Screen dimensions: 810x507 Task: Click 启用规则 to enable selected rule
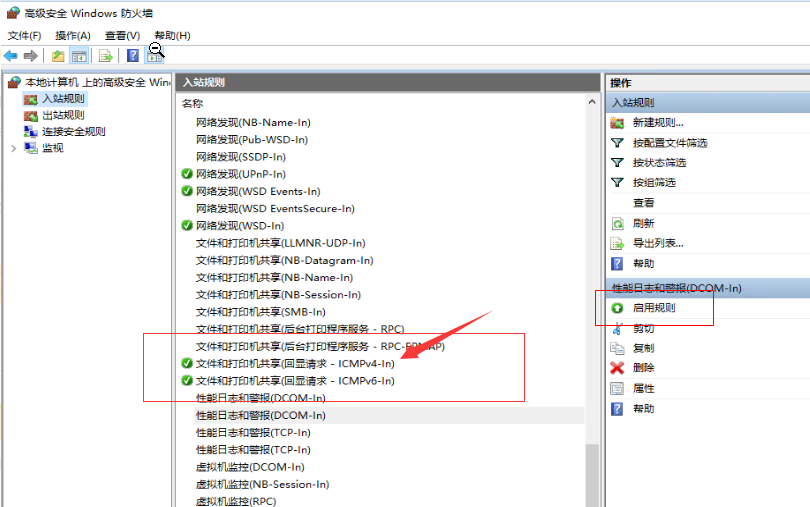(x=654, y=308)
